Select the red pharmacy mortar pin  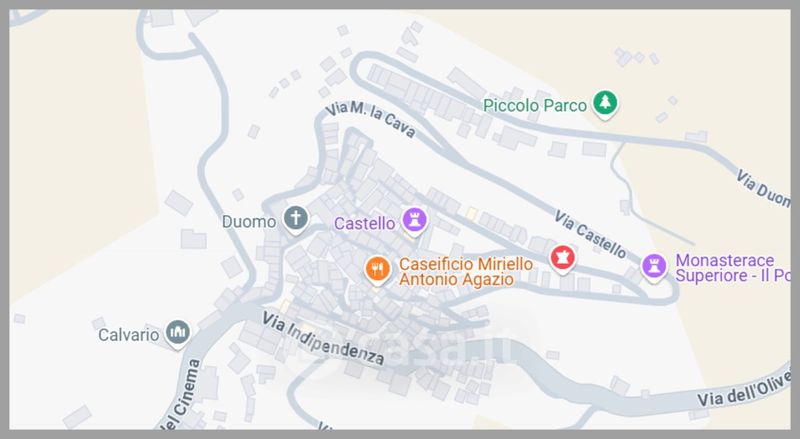click(x=562, y=259)
